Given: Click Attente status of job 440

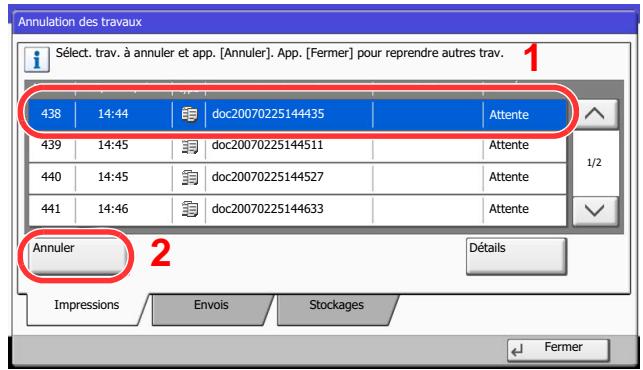Looking at the screenshot, I should (509, 177).
